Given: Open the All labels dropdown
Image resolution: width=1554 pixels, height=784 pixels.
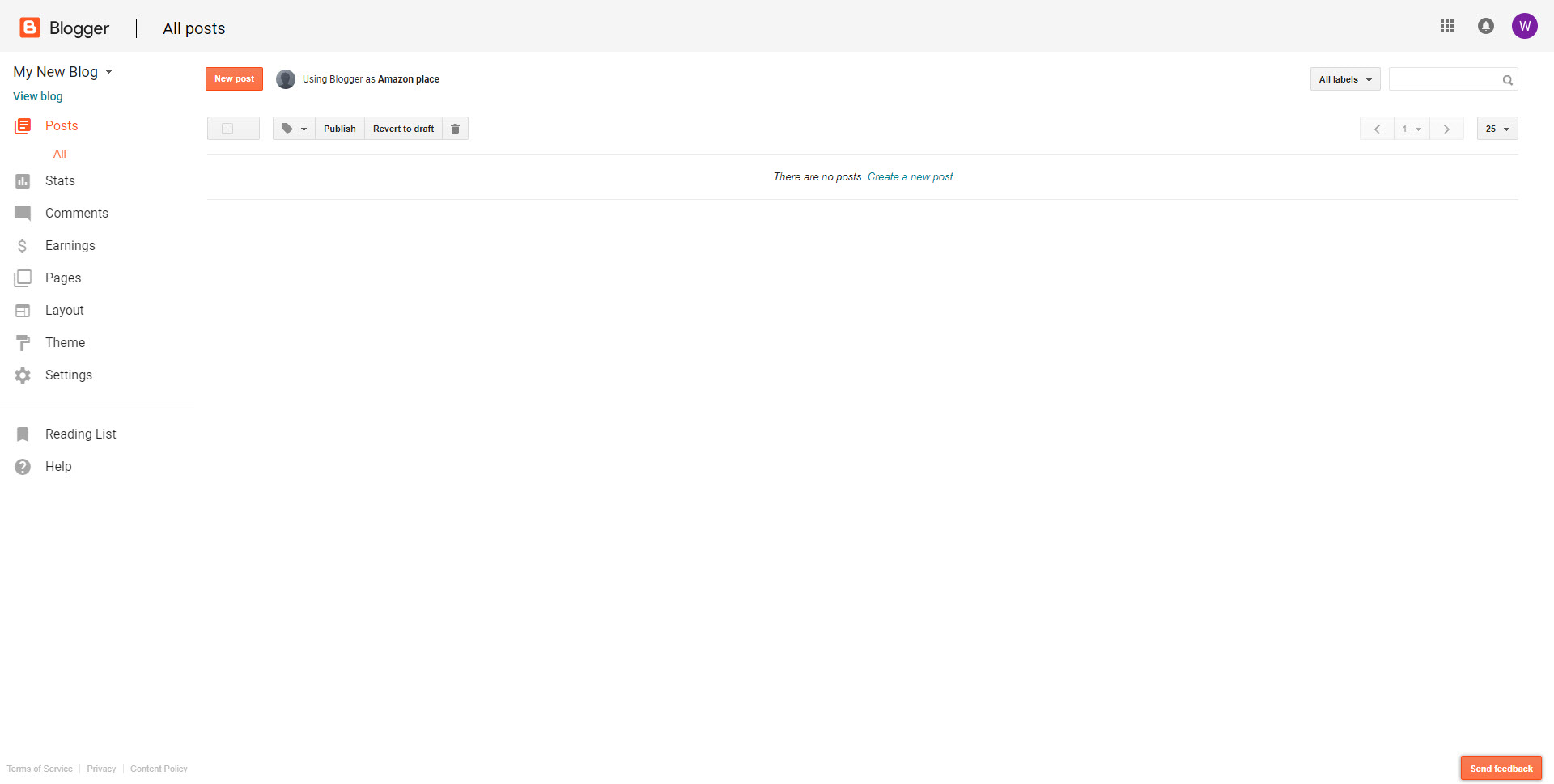Looking at the screenshot, I should pyautogui.click(x=1344, y=79).
